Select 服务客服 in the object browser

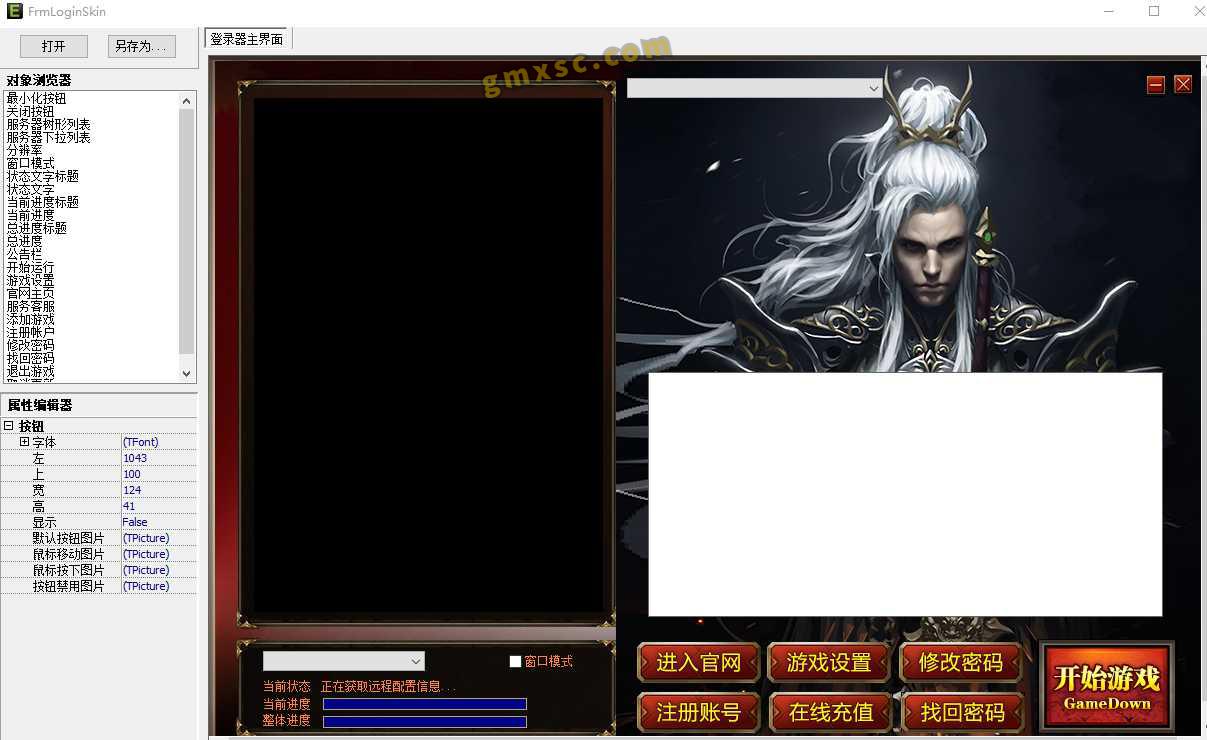[x=31, y=307]
